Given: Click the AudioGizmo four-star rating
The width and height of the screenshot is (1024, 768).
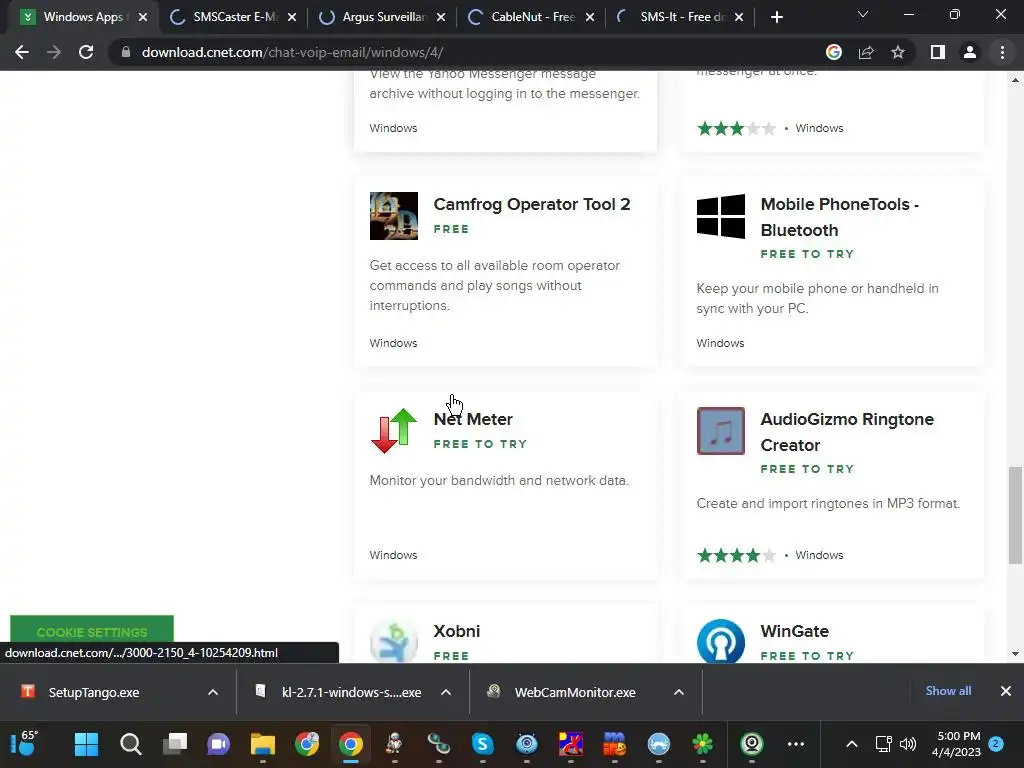Looking at the screenshot, I should (737, 555).
